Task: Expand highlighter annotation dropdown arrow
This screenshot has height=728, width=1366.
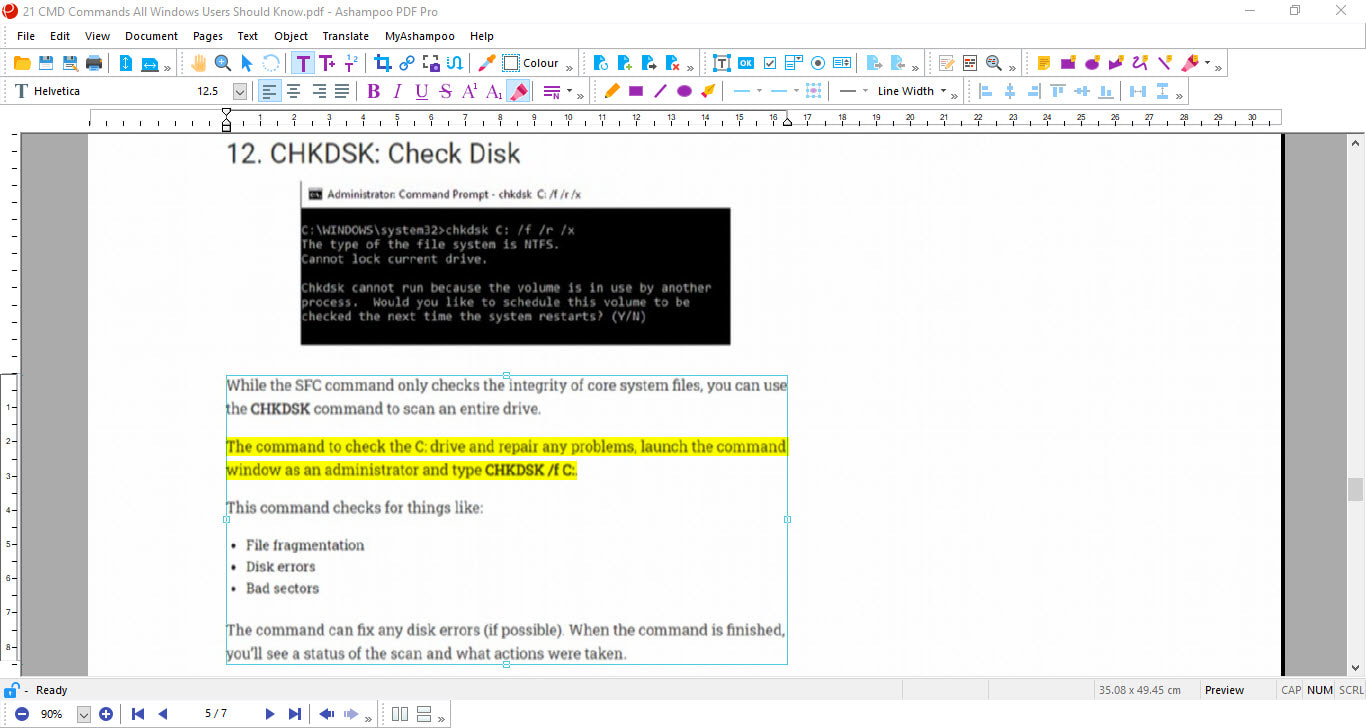Action: 1207,63
